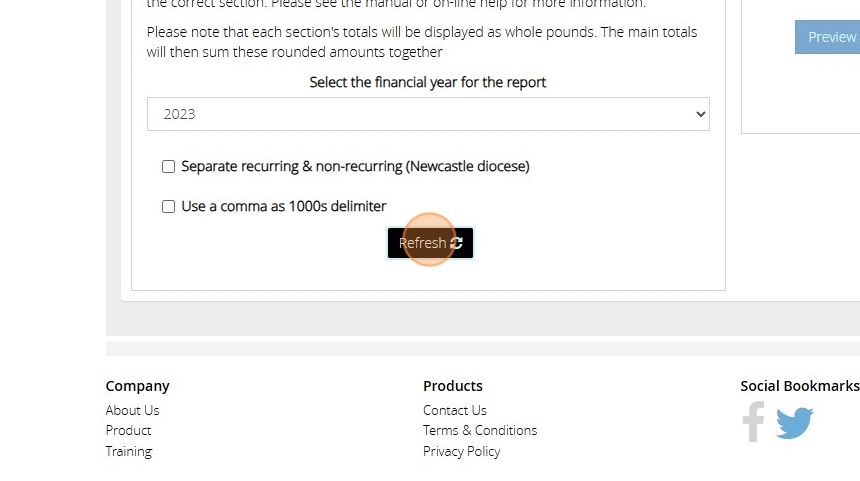Tick the Separate recurring & non-recurring checkbox
Screen dimensions: 860x481
click(168, 167)
